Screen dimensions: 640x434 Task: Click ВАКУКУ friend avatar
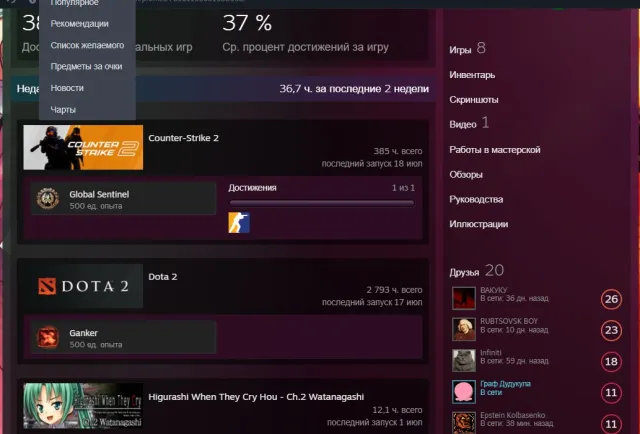point(464,298)
